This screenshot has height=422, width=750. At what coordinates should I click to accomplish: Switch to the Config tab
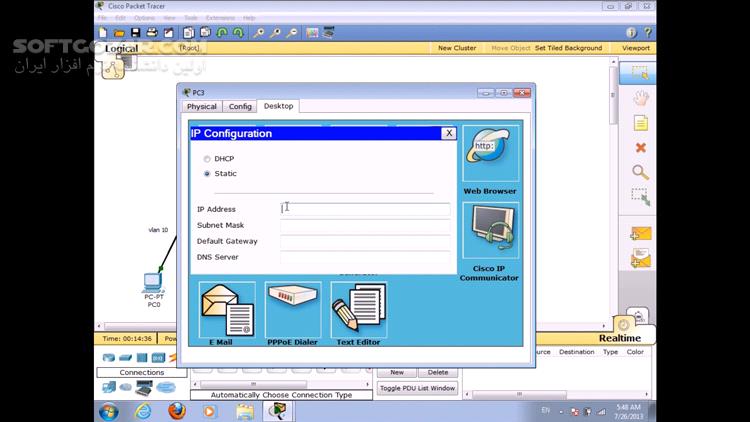tap(240, 107)
